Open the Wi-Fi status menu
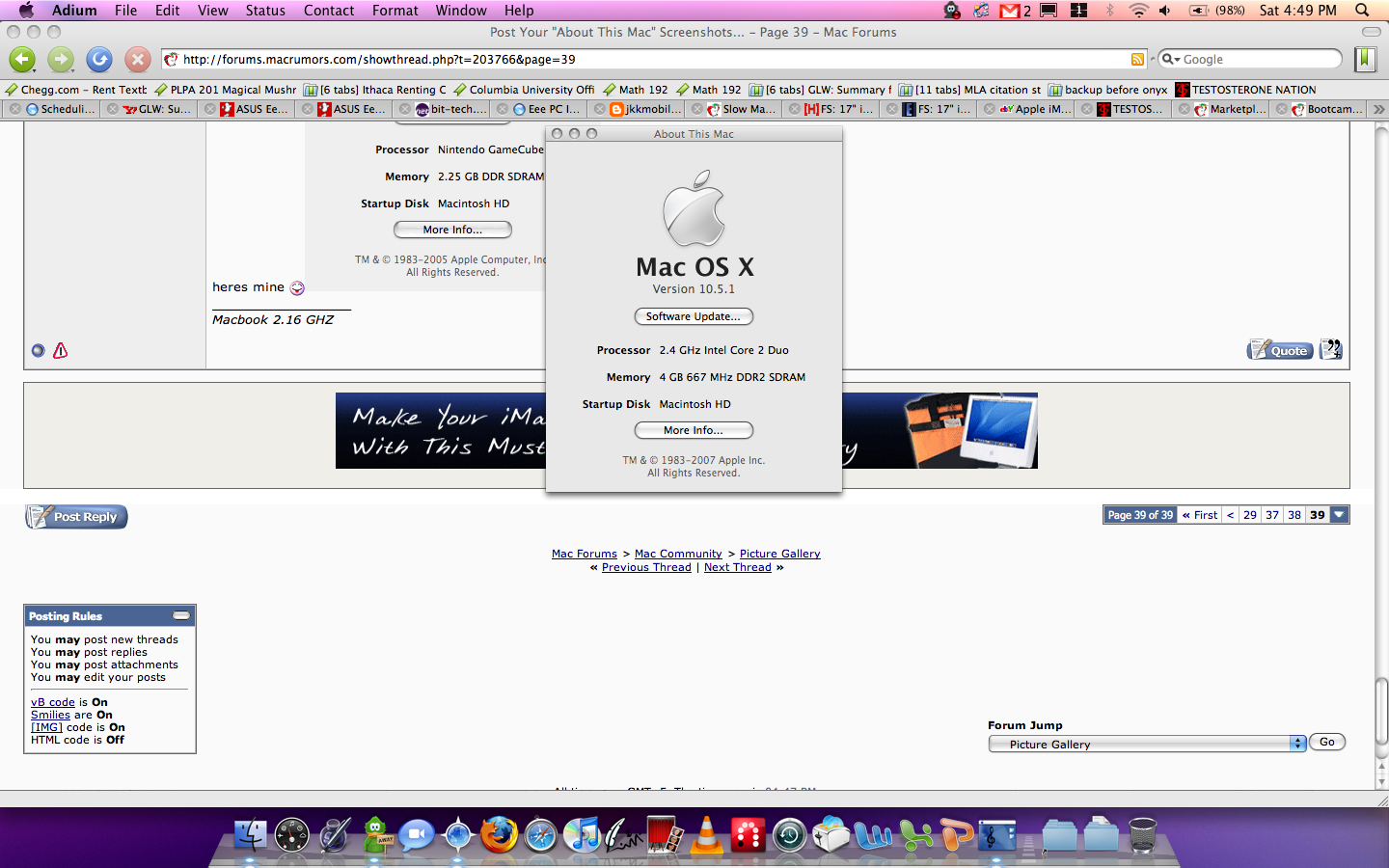This screenshot has width=1389, height=868. pos(1138,11)
